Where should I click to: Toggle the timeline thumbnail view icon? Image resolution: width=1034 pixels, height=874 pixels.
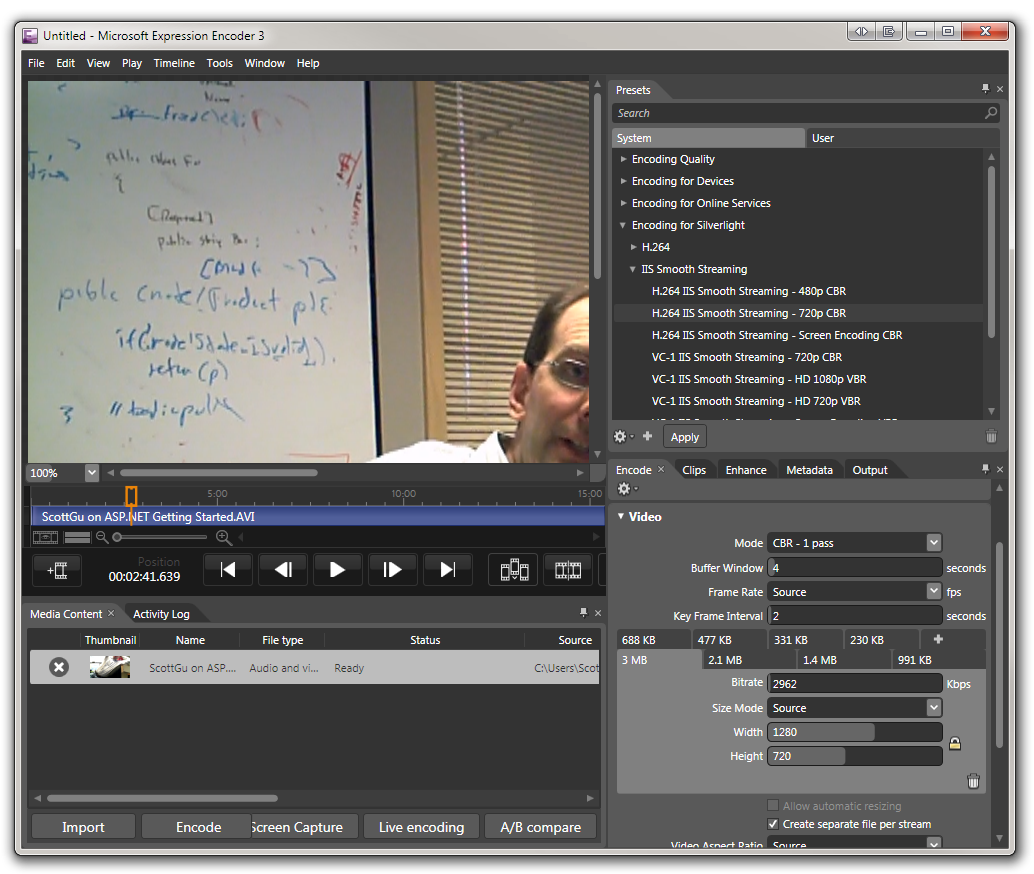click(46, 538)
